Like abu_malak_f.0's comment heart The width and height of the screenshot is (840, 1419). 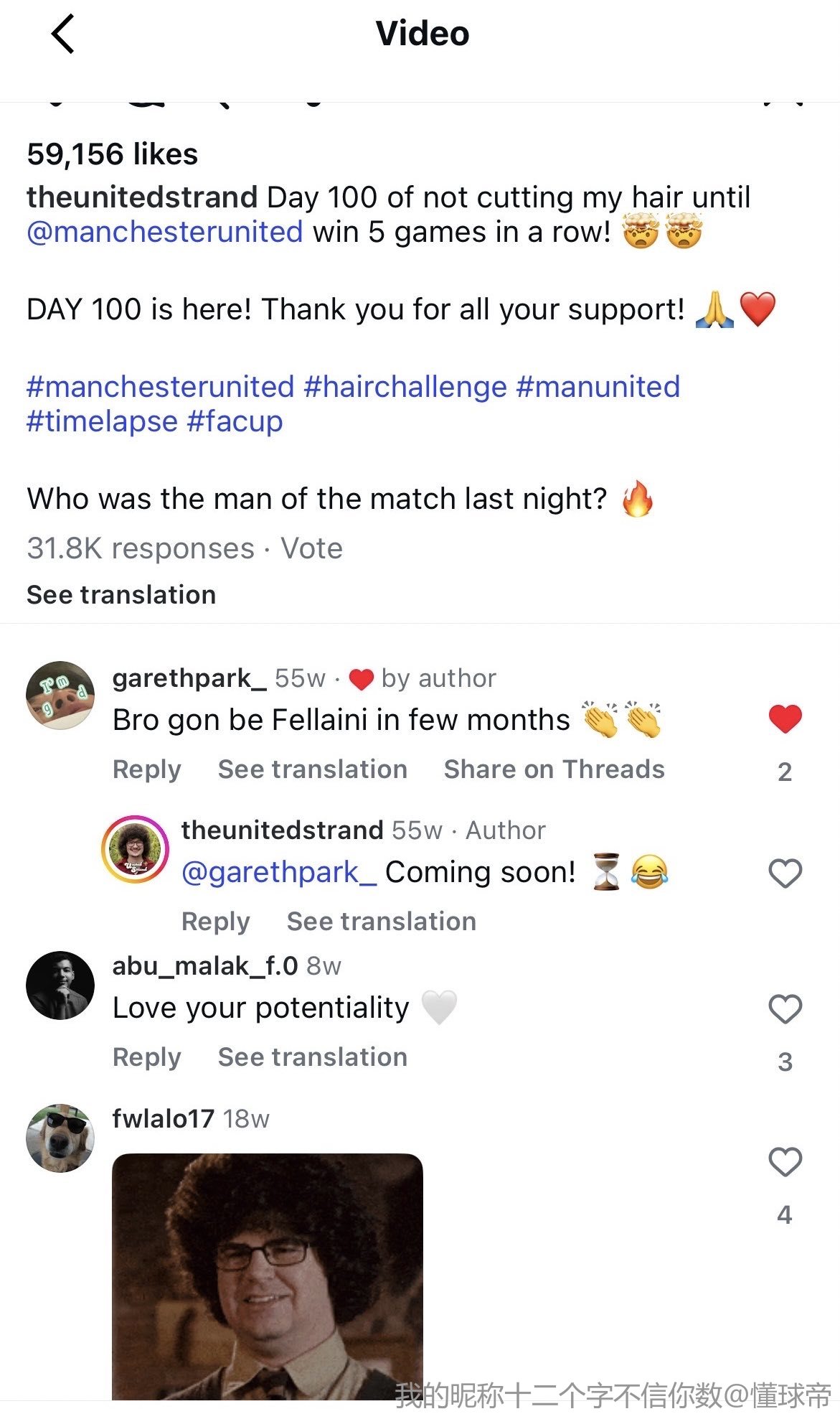pos(785,1009)
